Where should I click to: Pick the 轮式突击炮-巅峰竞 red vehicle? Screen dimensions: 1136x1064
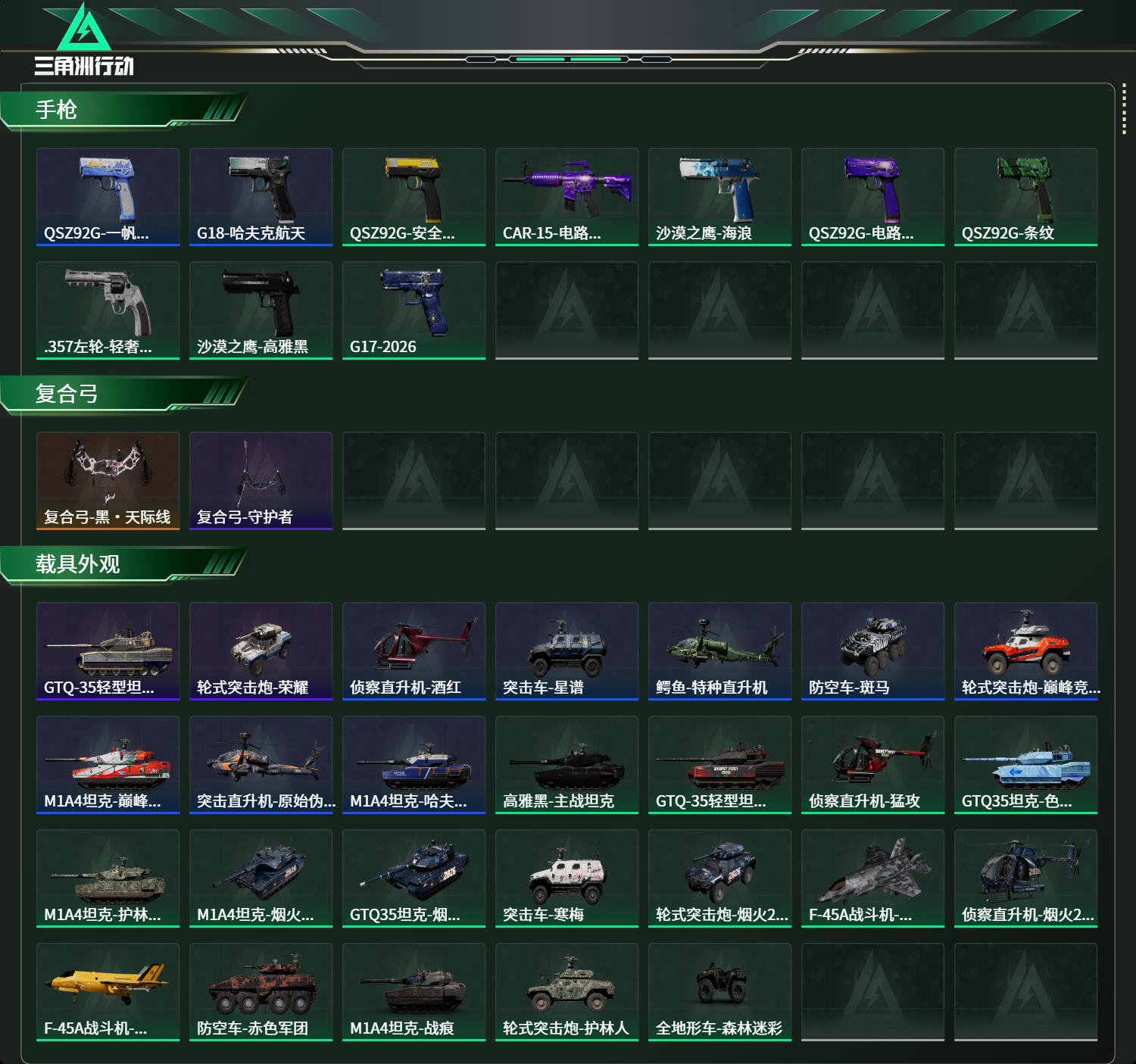point(1025,651)
